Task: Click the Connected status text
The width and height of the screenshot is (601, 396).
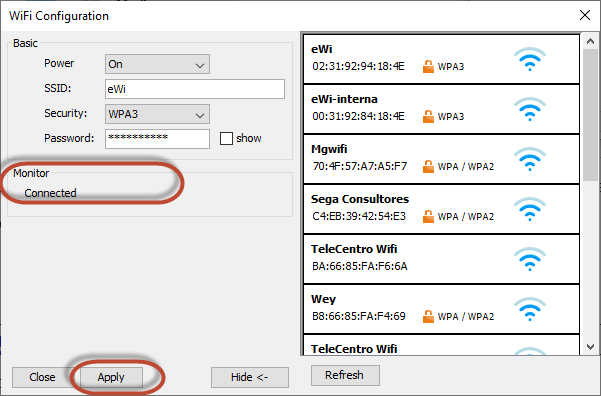Action: click(50, 193)
